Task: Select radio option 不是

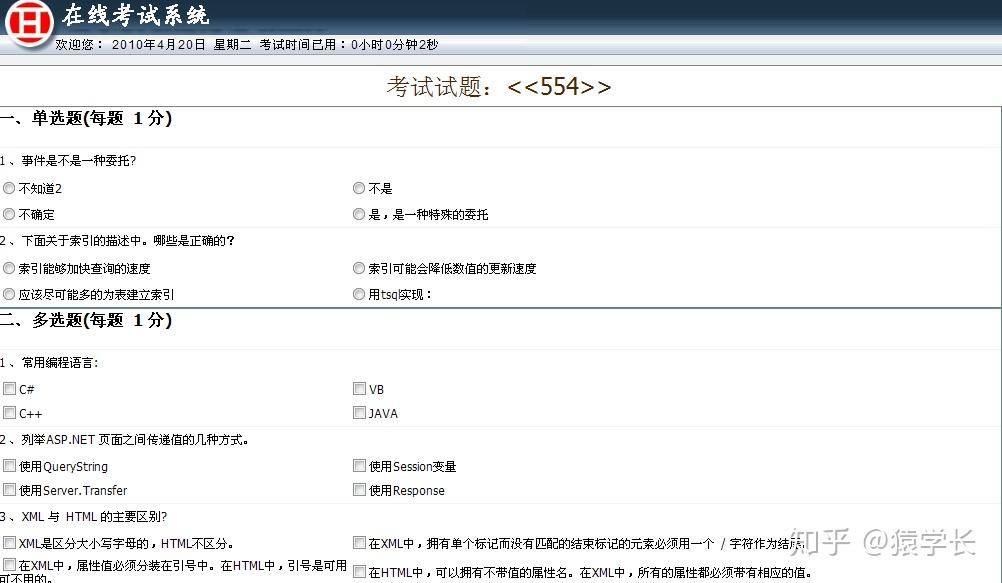Action: pos(358,188)
